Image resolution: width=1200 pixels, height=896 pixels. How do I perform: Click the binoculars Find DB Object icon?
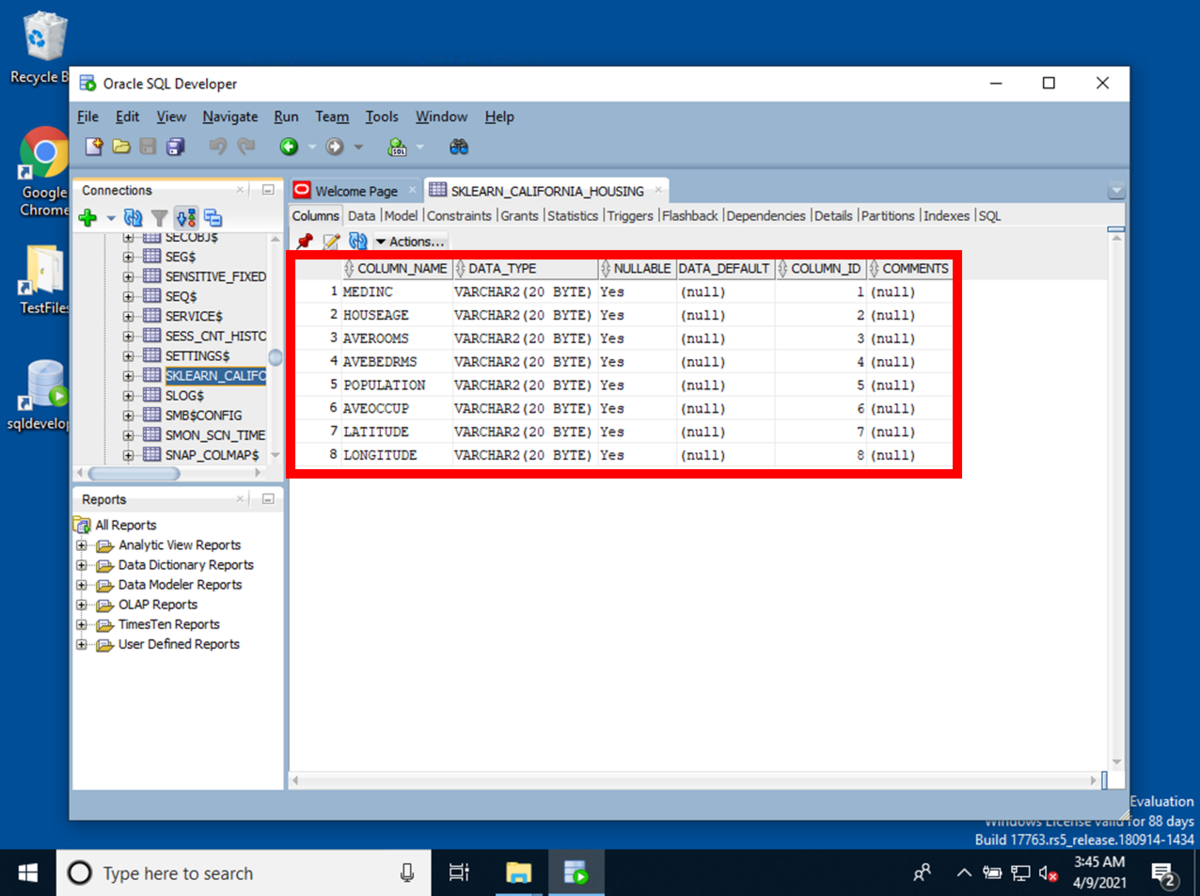click(x=459, y=147)
